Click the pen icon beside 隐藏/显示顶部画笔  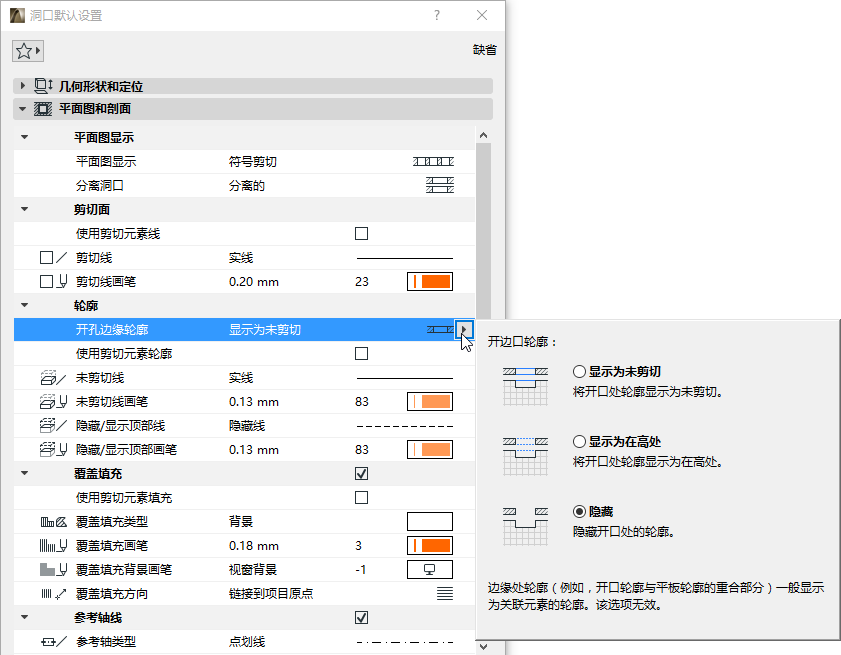click(x=54, y=449)
